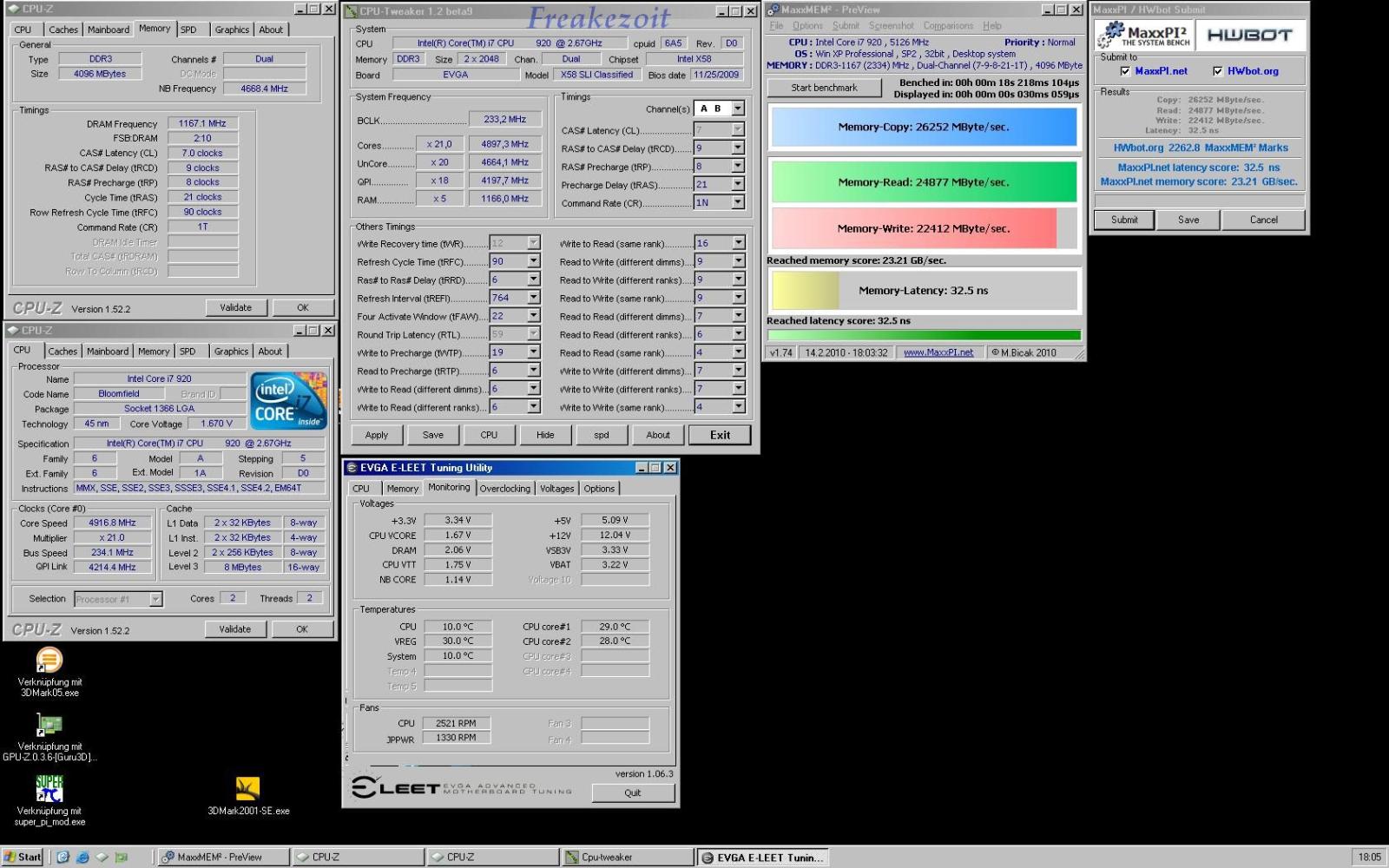1389x868 pixels.
Task: Open the Refresh Interval (tREFI) dropdown
Action: click(x=534, y=298)
